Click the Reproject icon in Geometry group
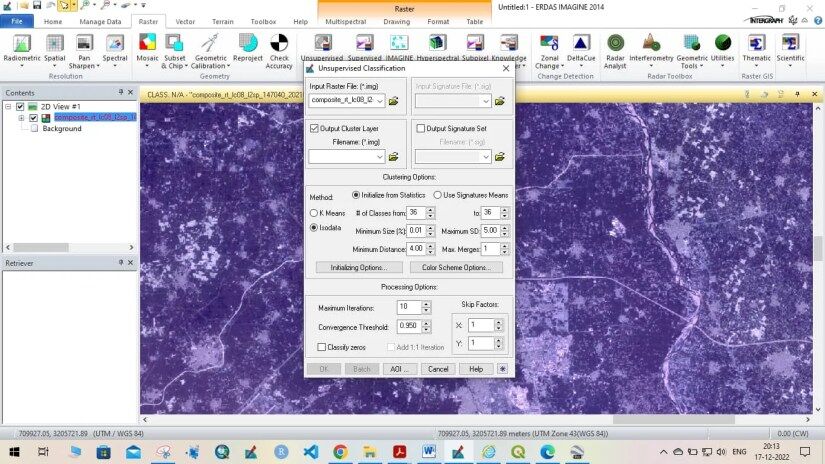 click(x=248, y=46)
